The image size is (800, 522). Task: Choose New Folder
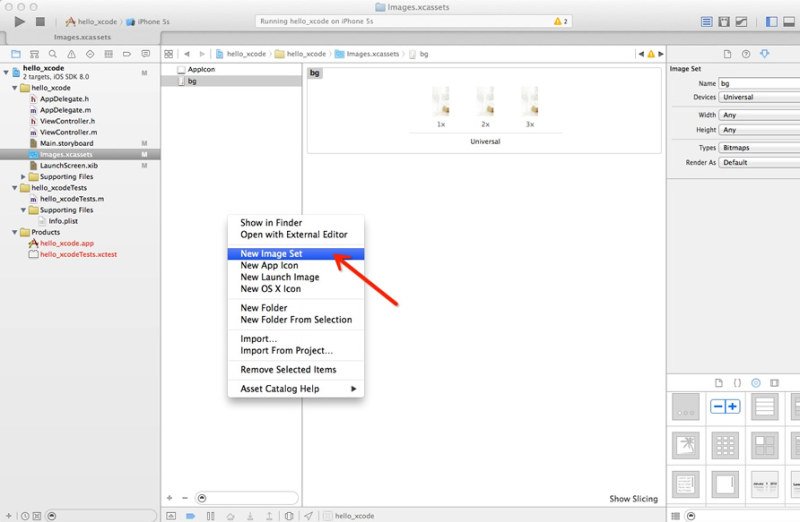coord(295,308)
